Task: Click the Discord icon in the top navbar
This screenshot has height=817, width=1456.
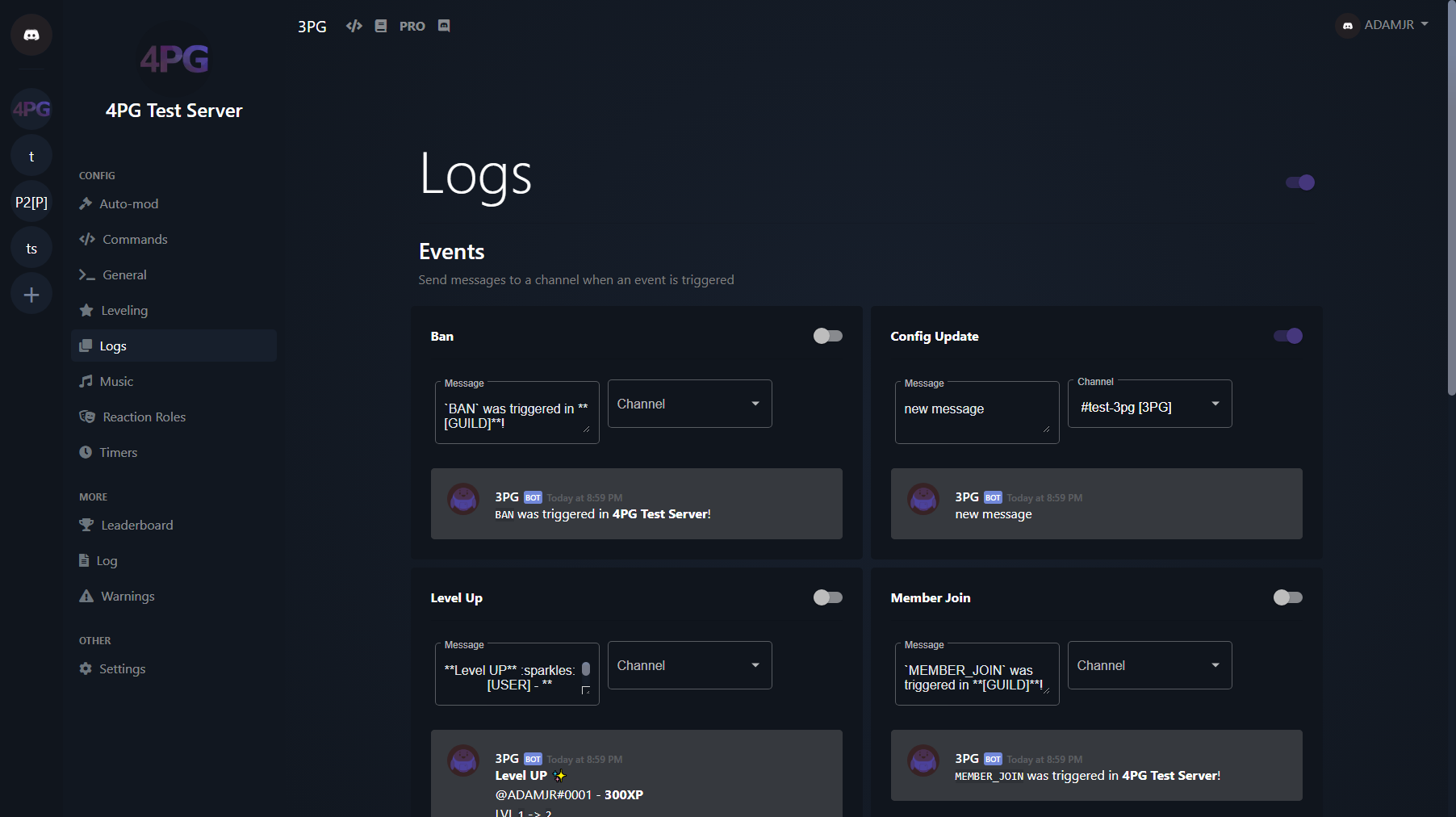Action: [443, 26]
